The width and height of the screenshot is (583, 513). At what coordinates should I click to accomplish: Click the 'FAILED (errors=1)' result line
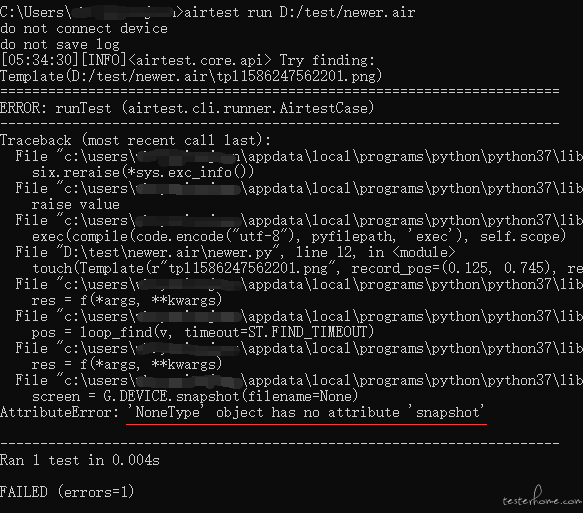click(x=67, y=492)
